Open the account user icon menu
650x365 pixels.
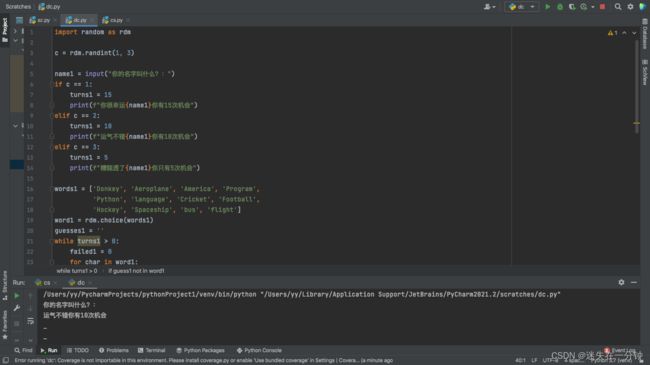489,7
